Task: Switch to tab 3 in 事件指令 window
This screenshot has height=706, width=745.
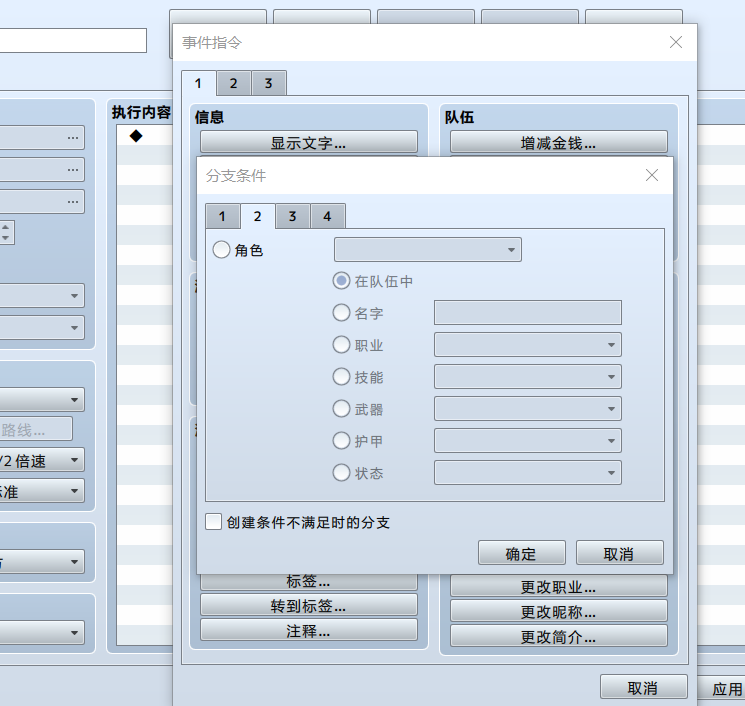Action: [x=269, y=84]
